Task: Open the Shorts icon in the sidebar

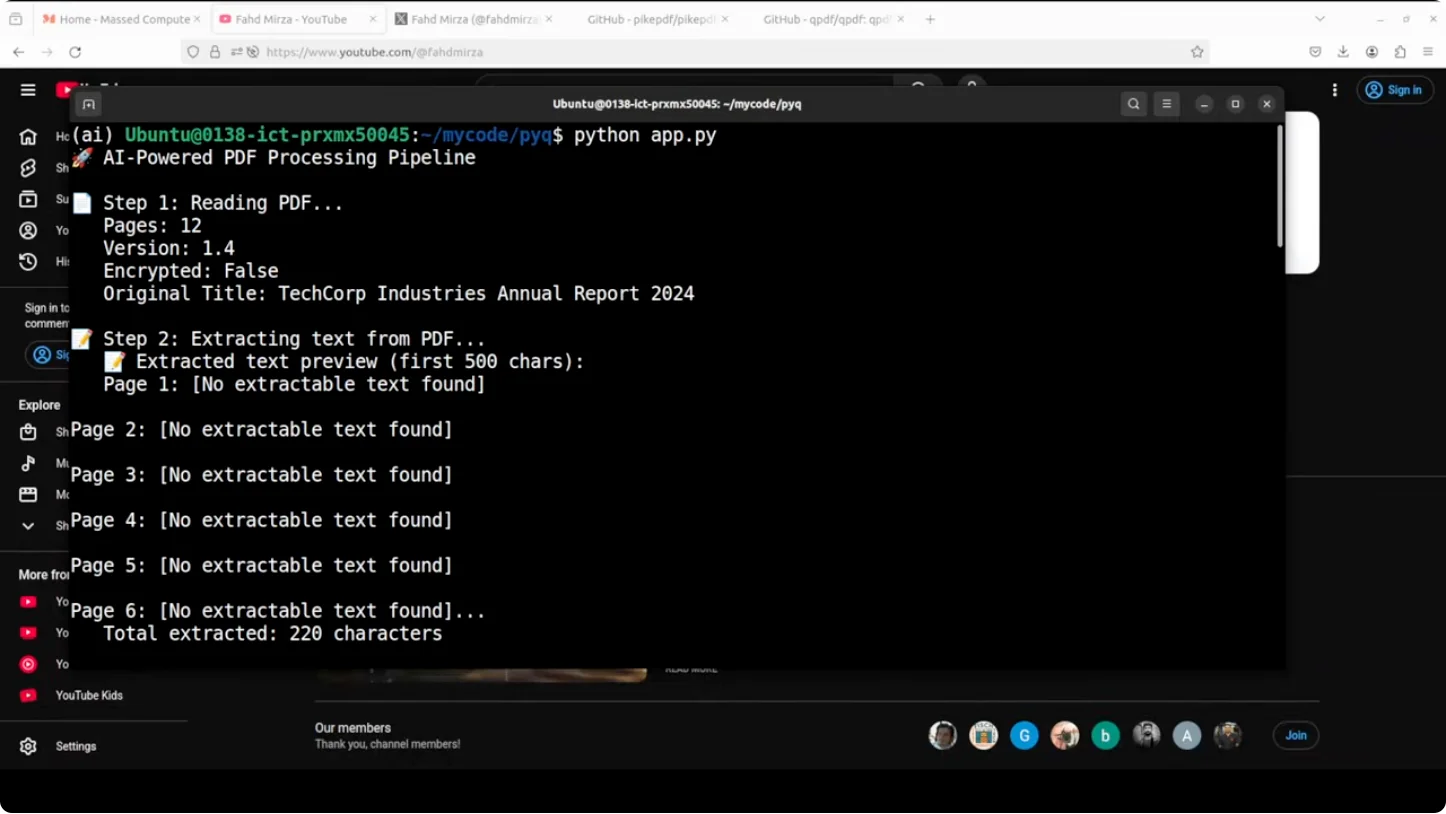Action: [x=28, y=168]
